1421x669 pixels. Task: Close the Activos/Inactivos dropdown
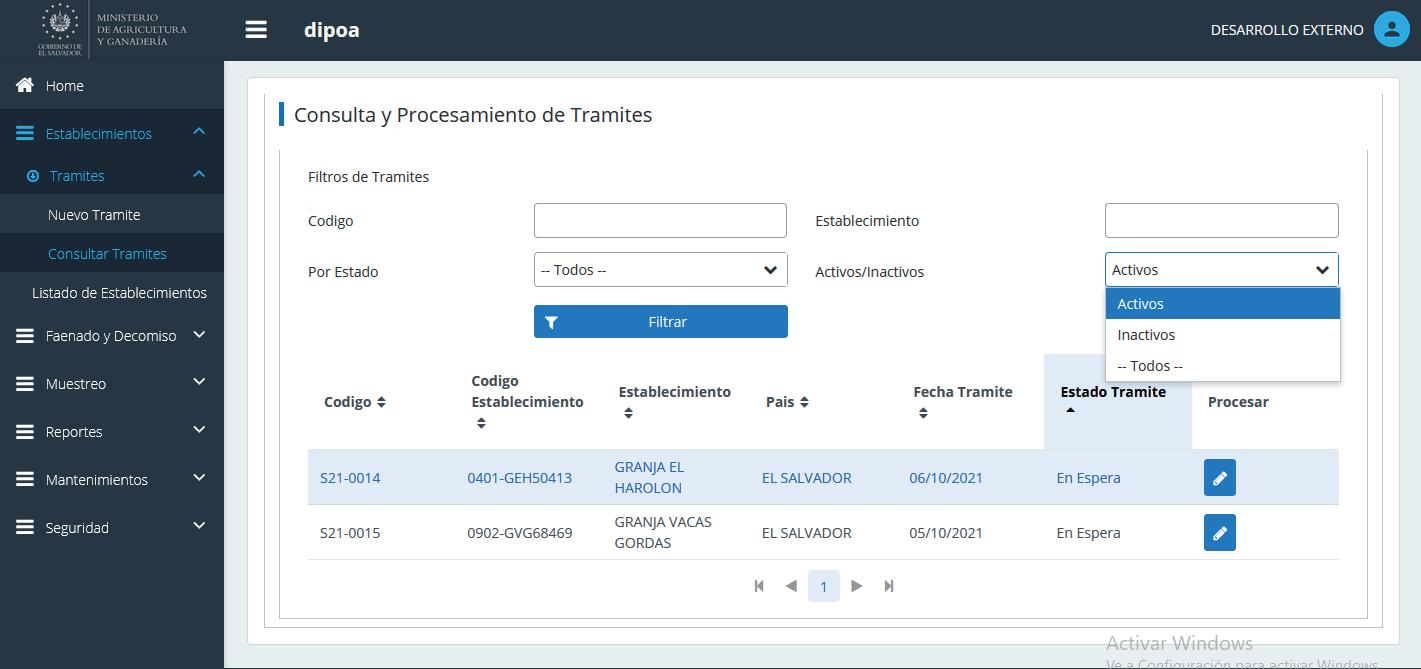[x=1221, y=270]
